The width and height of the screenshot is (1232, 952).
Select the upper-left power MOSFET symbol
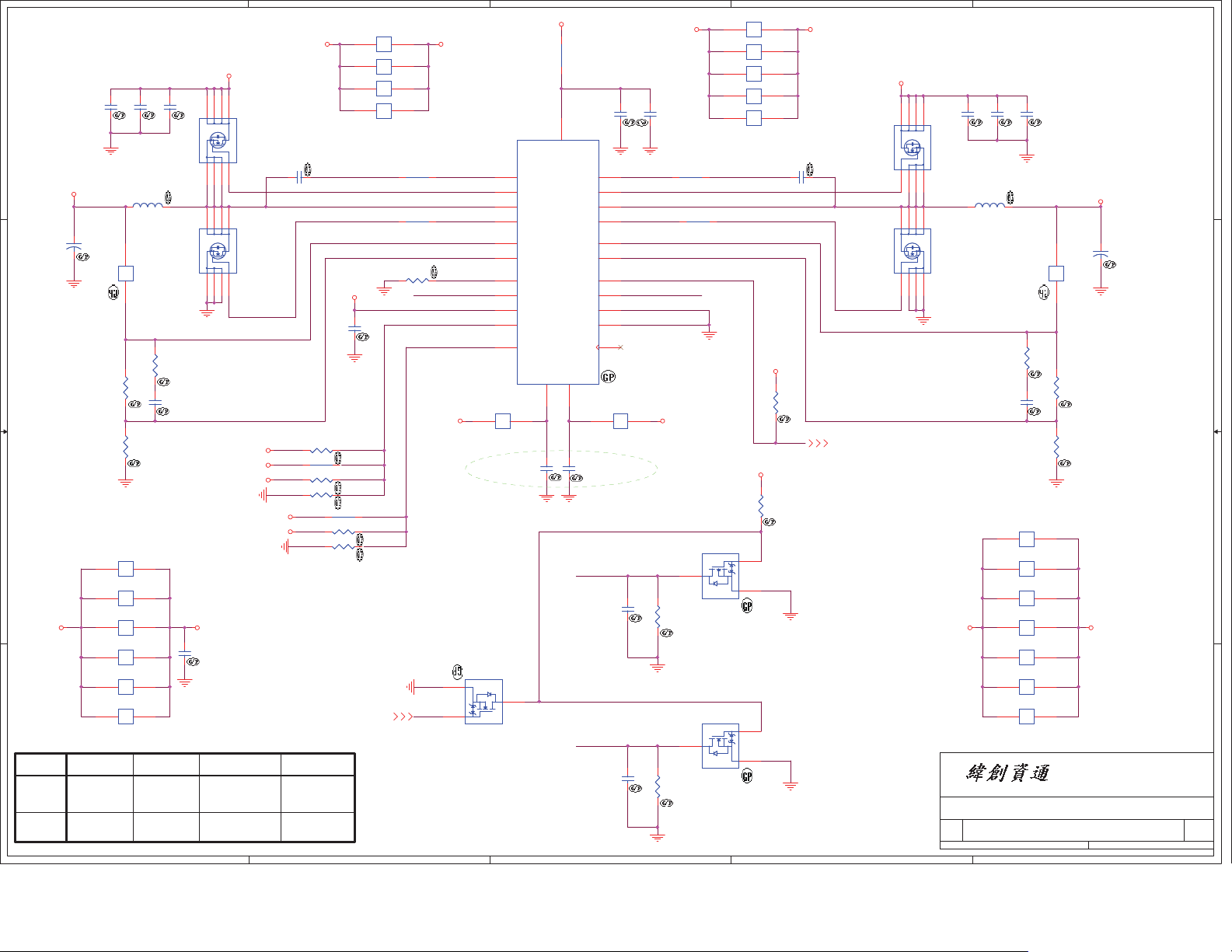point(218,141)
